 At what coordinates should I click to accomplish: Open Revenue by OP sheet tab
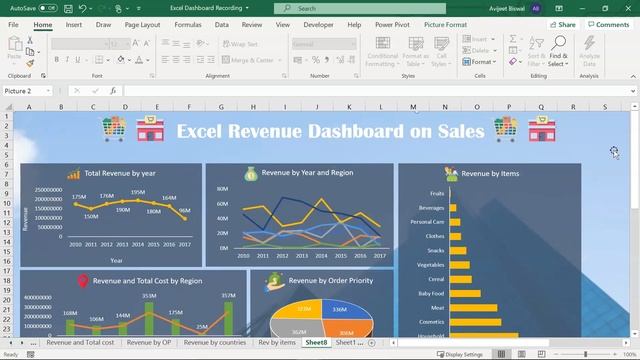pos(149,343)
